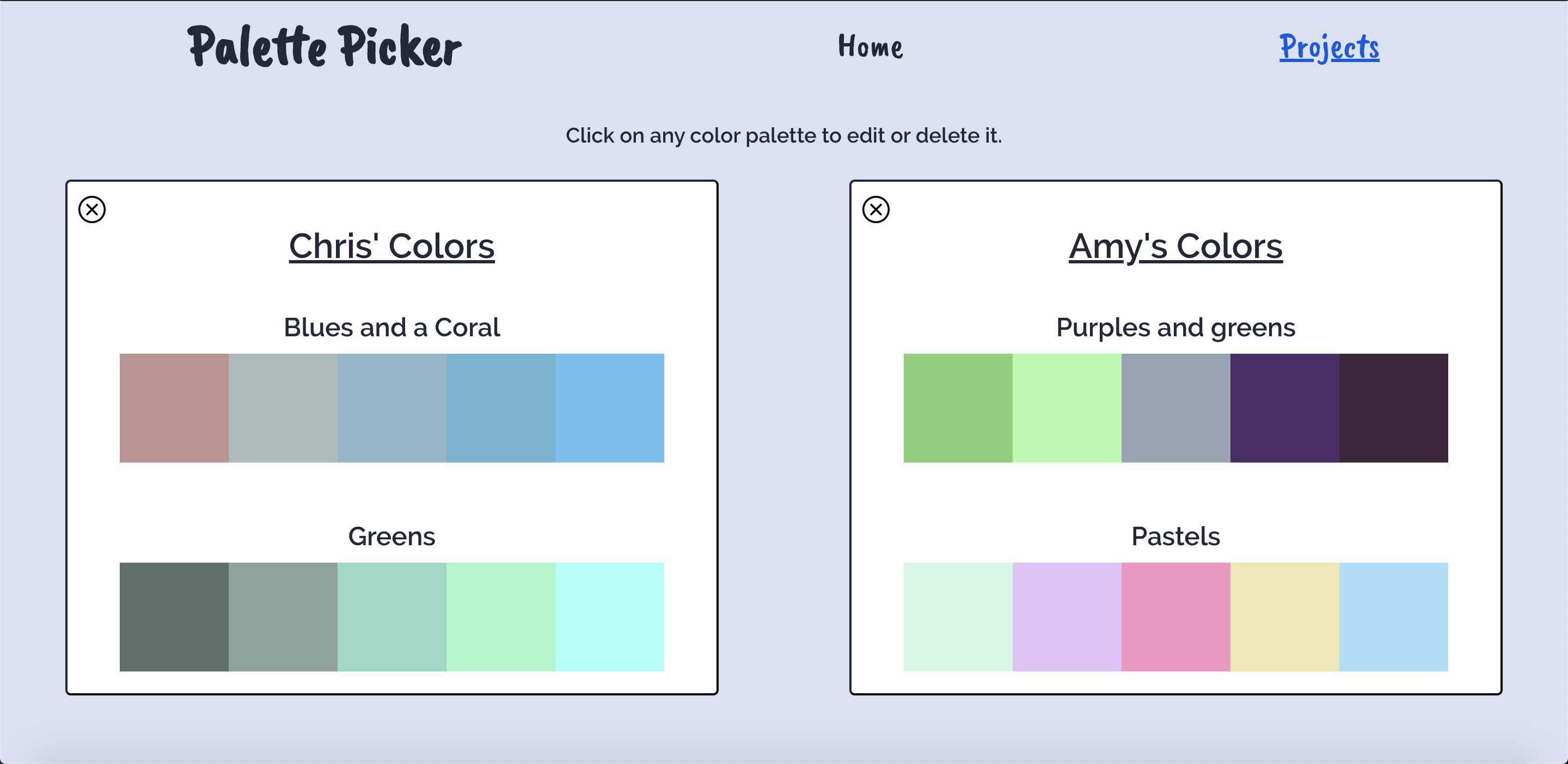Select the Pastels palette

pos(1175,537)
